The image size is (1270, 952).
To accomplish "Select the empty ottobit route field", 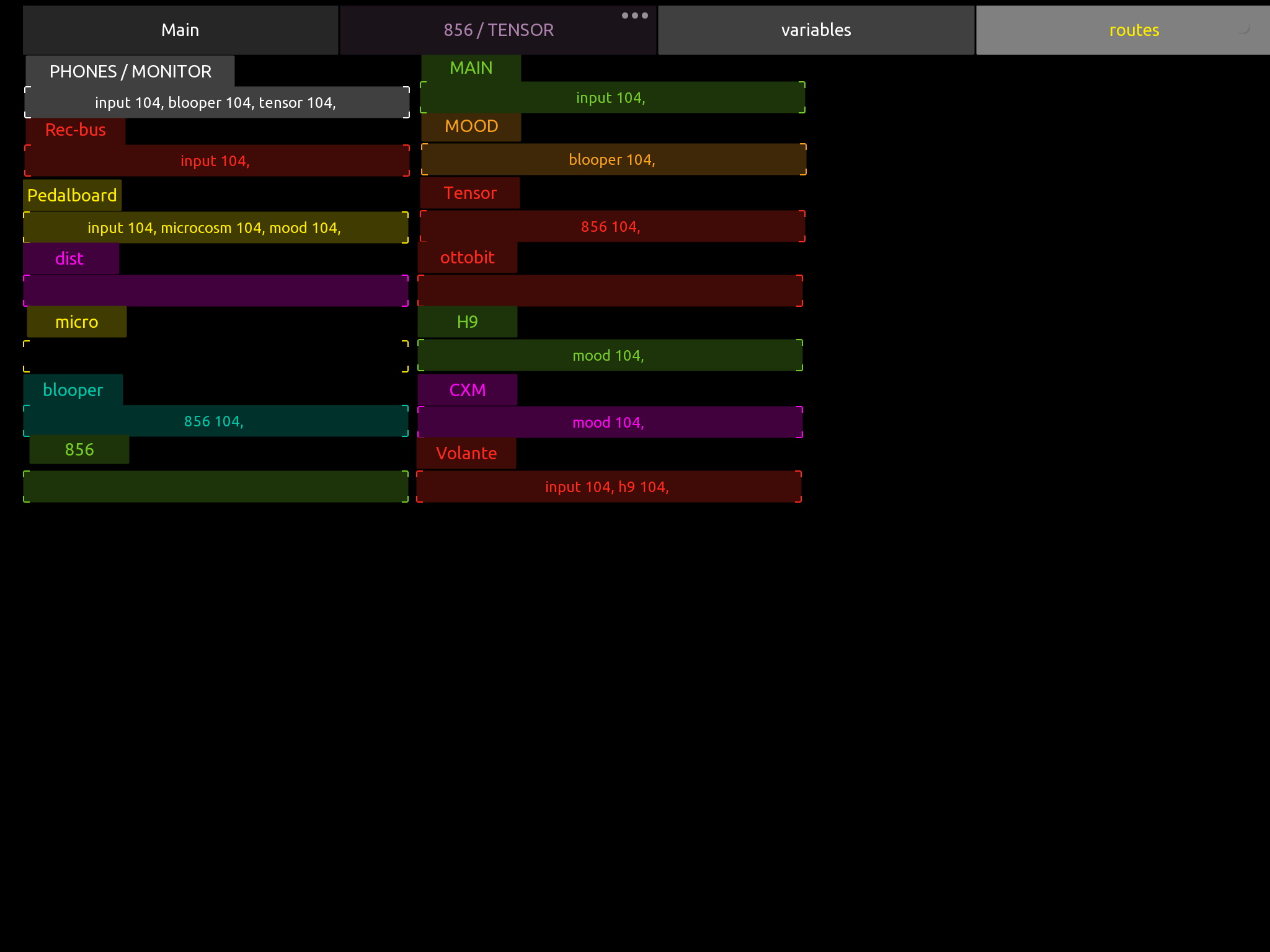I will (x=610, y=291).
